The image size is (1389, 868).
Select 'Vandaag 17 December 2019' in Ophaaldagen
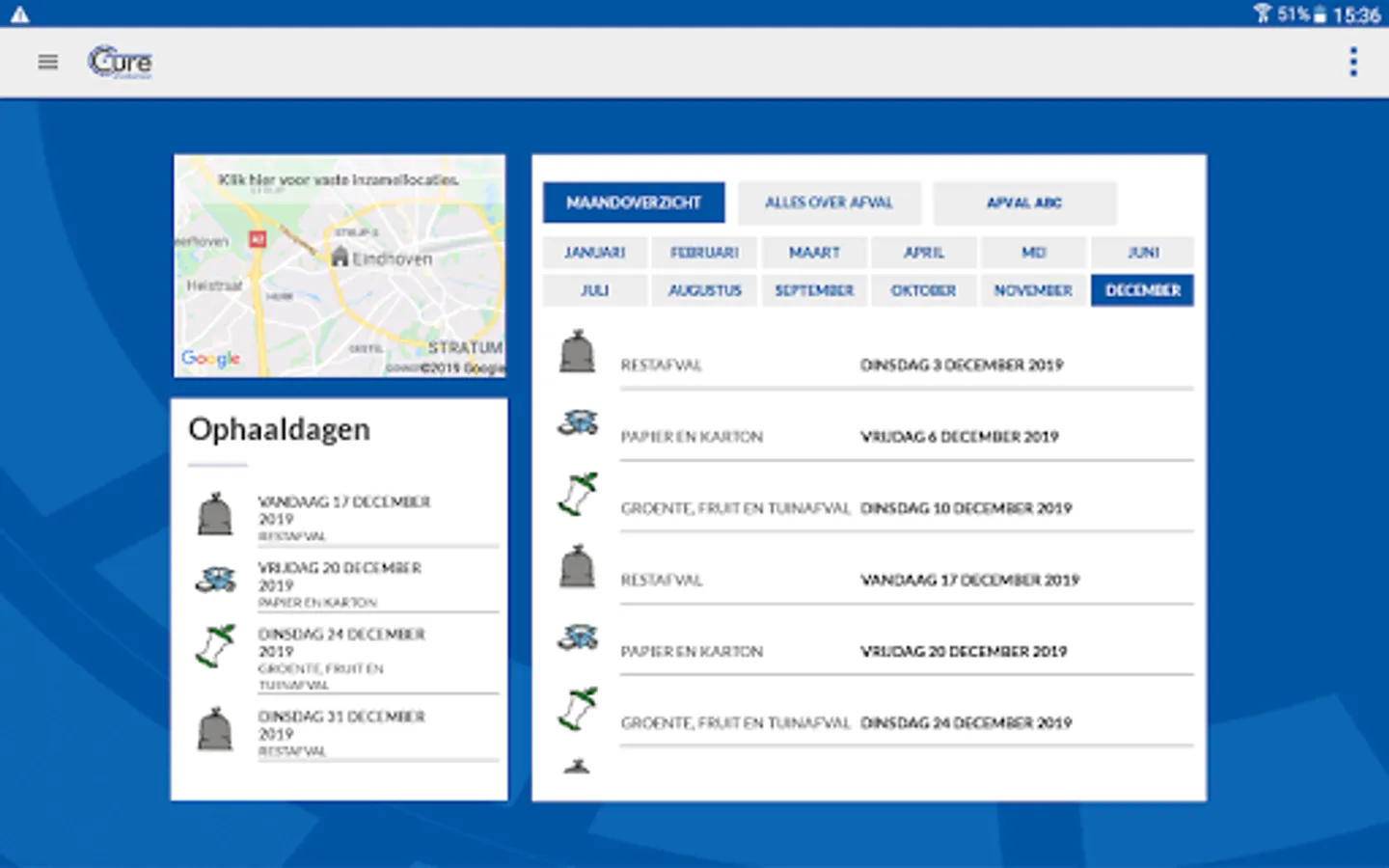344,510
